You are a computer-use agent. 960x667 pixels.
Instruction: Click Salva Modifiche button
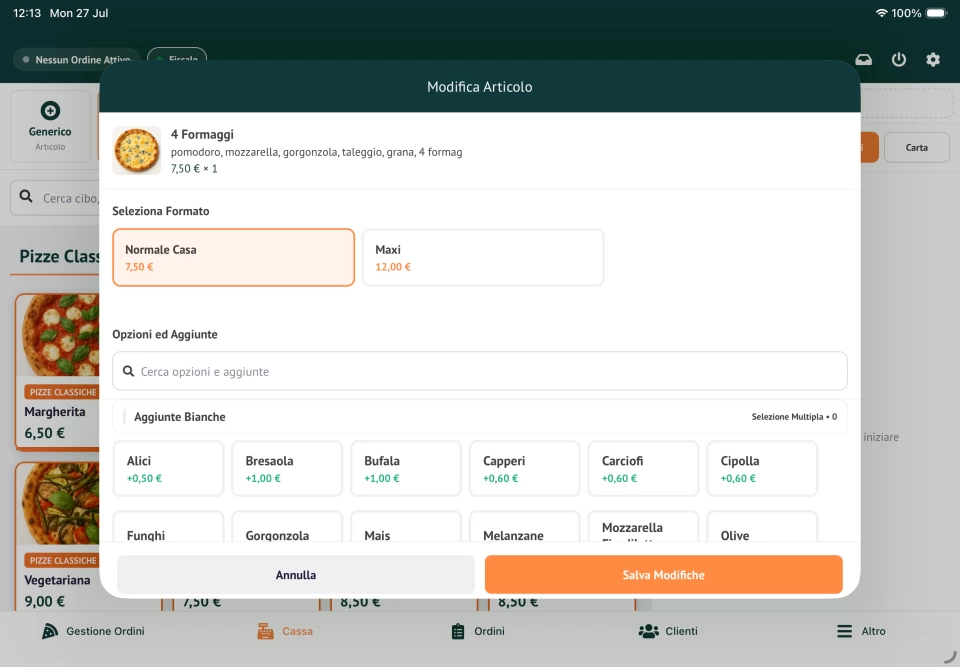pyautogui.click(x=664, y=575)
